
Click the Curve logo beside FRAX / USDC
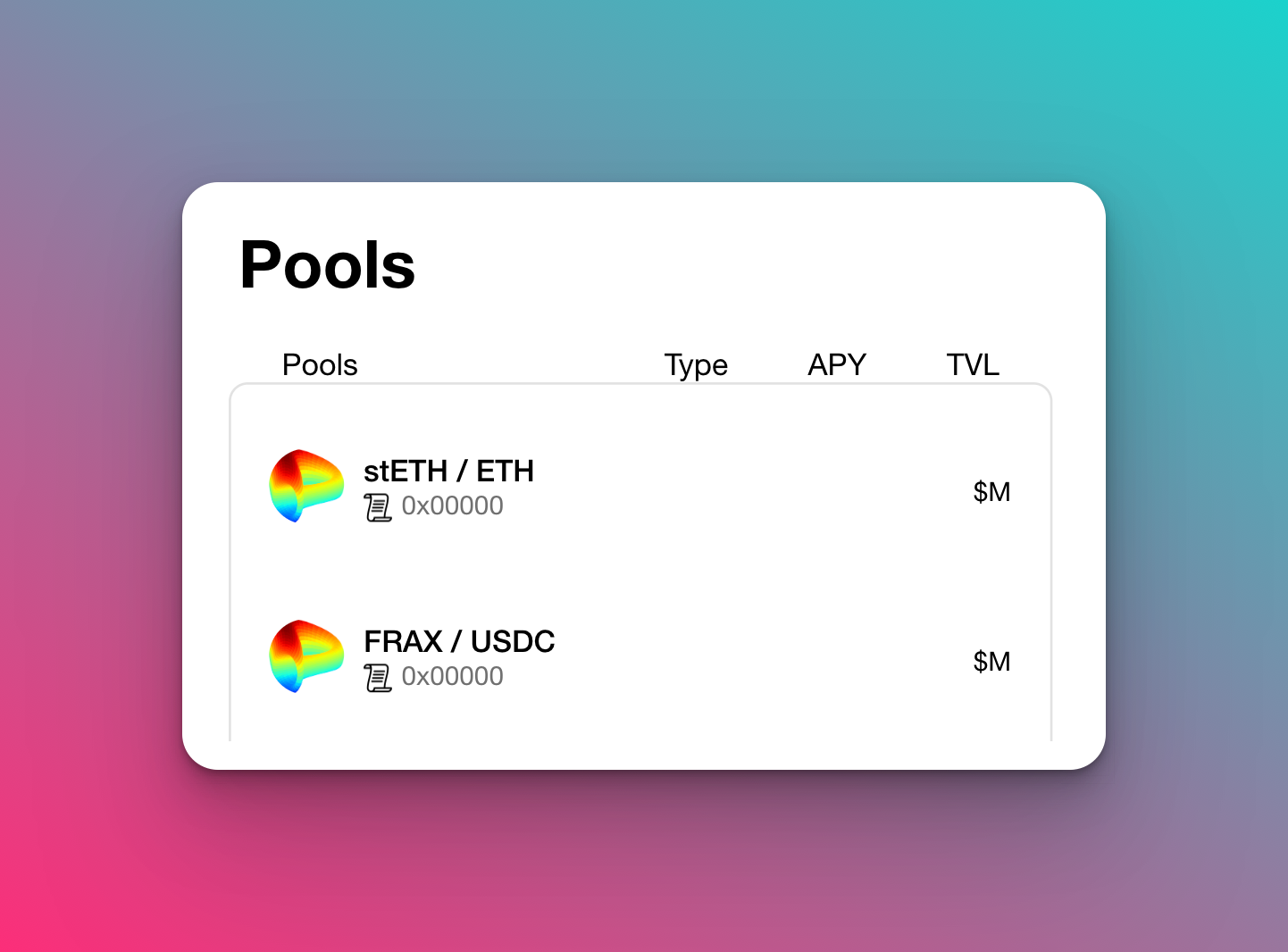[x=306, y=656]
